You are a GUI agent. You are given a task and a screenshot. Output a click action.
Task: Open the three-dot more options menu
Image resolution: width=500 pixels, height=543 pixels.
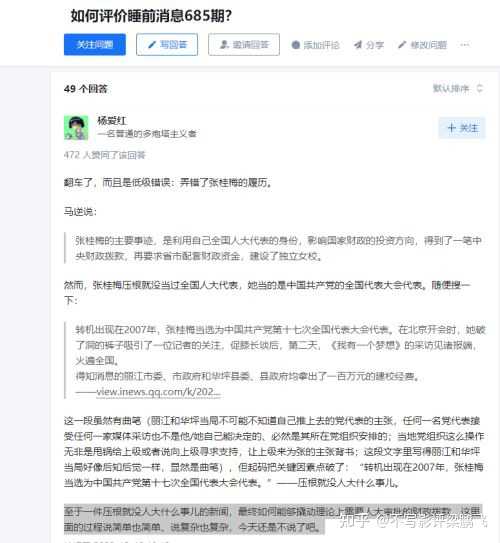[x=465, y=45]
